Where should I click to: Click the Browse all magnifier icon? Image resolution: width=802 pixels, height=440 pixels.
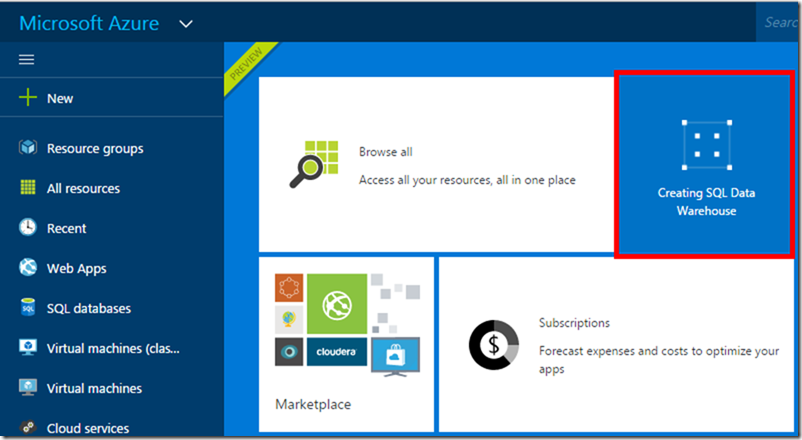(314, 164)
